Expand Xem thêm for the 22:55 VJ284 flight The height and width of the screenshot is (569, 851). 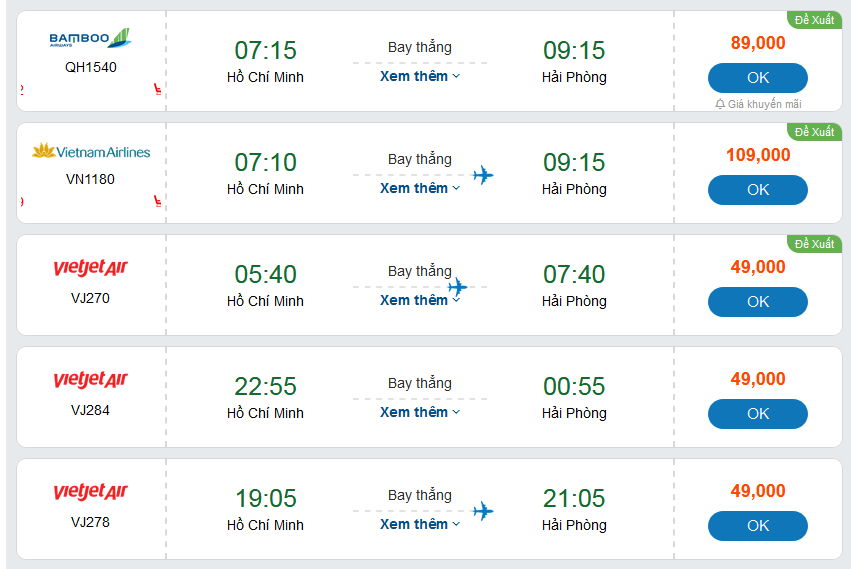(420, 412)
